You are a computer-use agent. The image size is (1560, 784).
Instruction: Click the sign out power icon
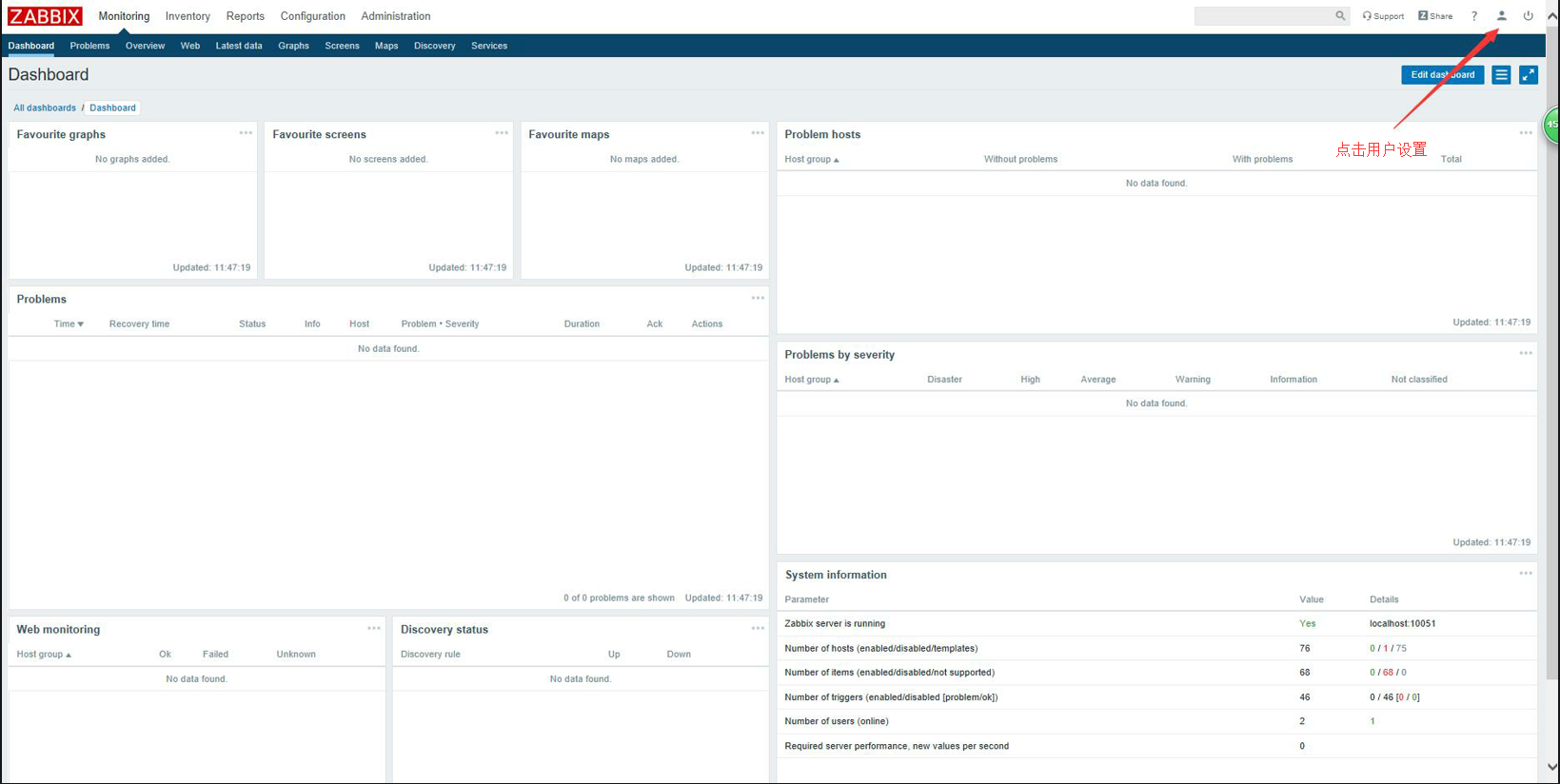click(x=1529, y=16)
